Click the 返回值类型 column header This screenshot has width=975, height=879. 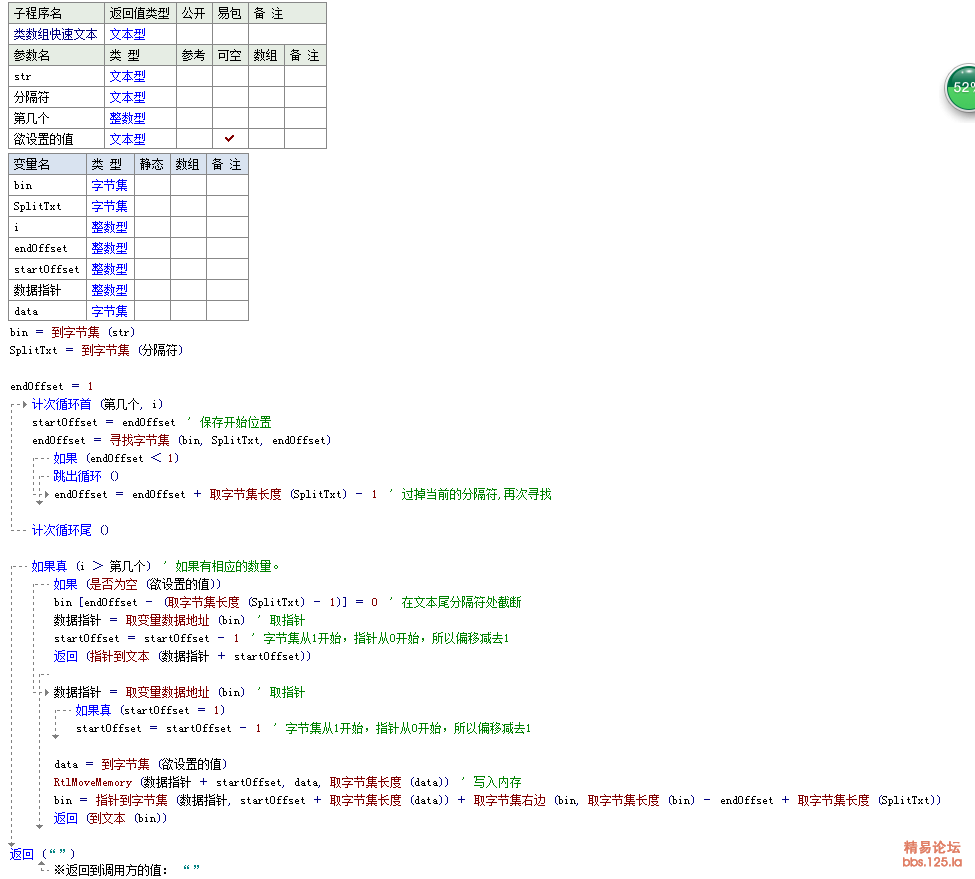pyautogui.click(x=140, y=13)
